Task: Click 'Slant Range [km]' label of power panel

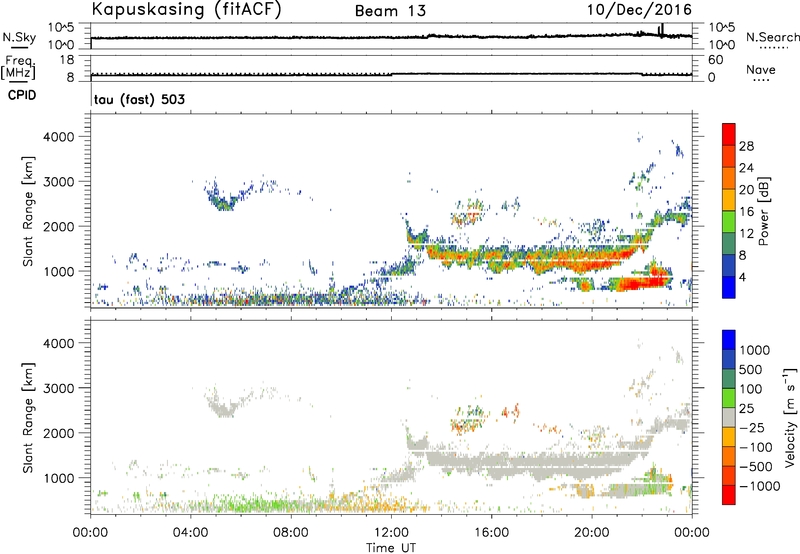Action: click(28, 211)
